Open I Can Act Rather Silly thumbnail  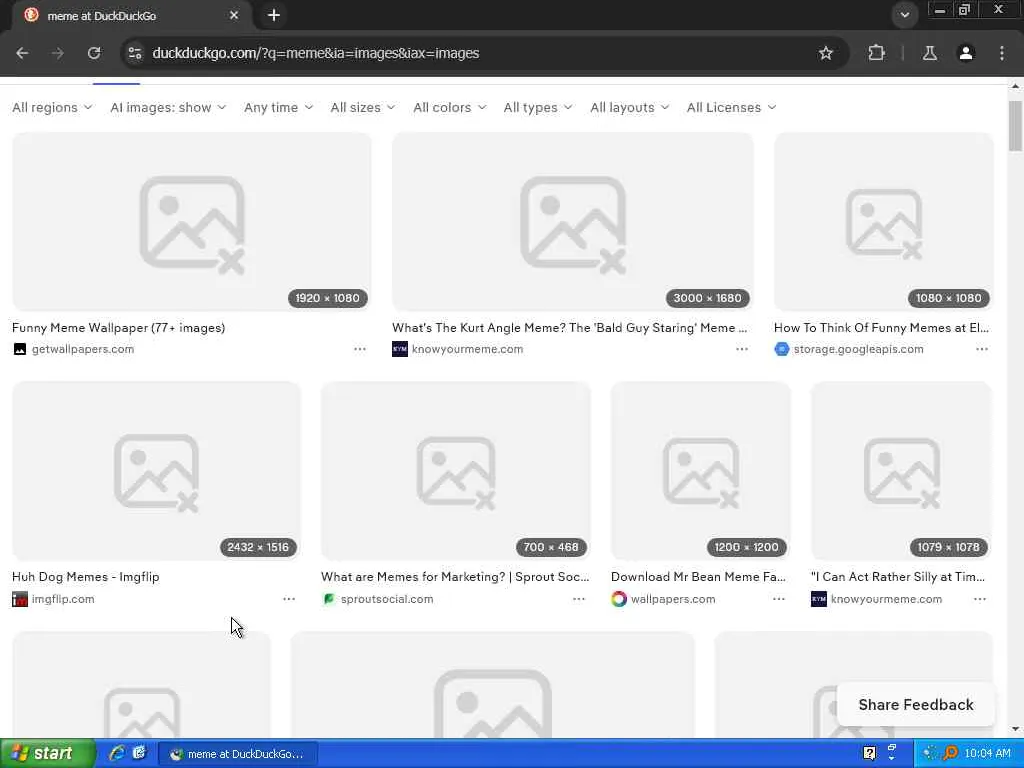tap(901, 471)
